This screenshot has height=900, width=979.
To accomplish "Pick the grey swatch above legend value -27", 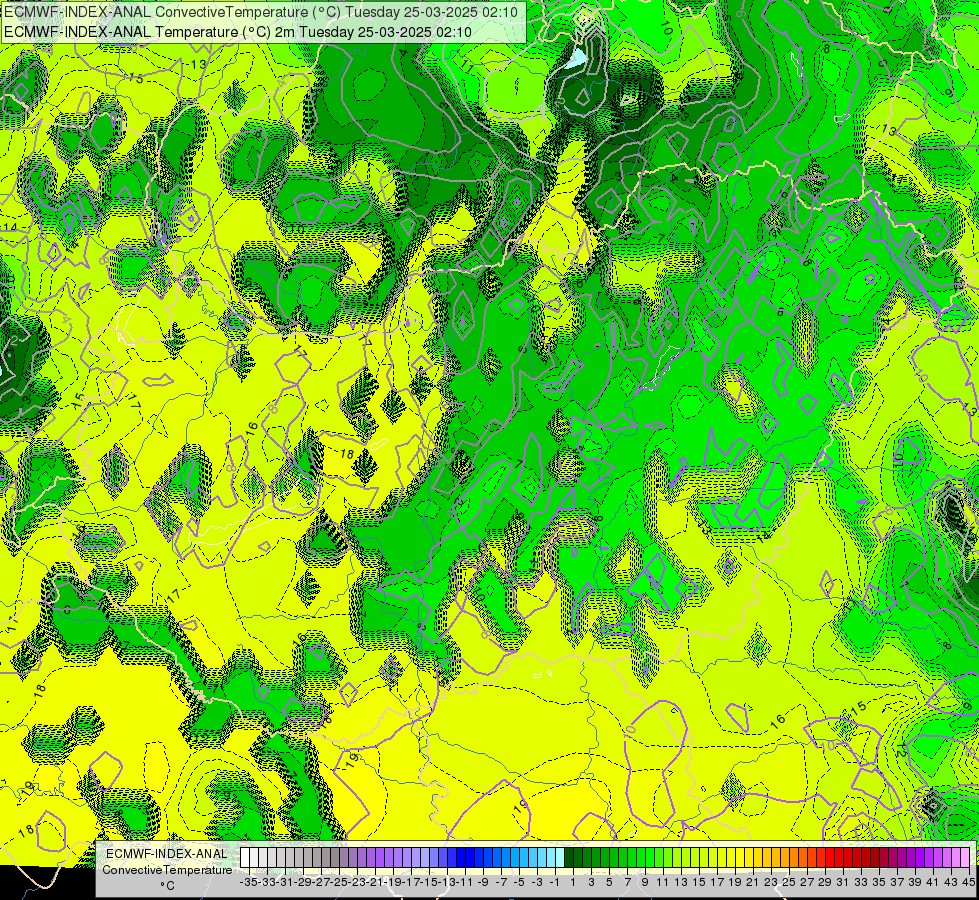I will pos(317,857).
